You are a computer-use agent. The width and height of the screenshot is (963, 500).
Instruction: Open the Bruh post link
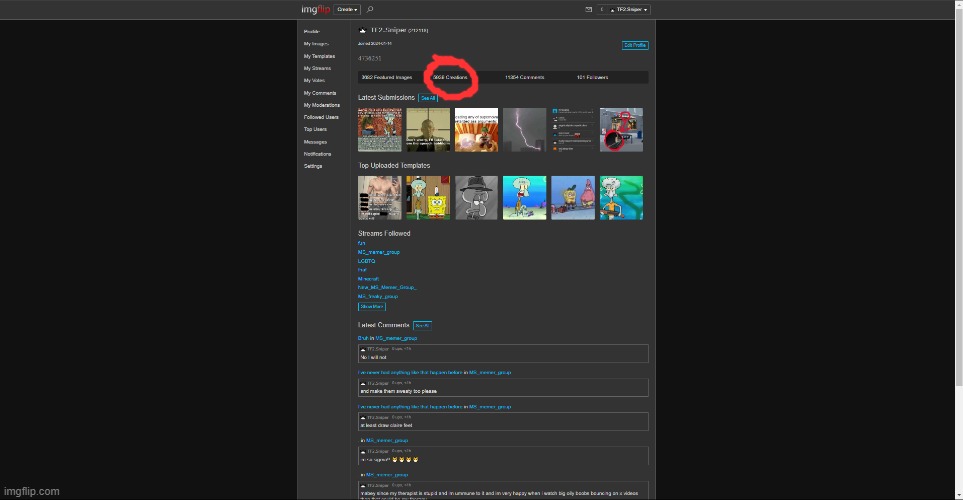pos(363,338)
